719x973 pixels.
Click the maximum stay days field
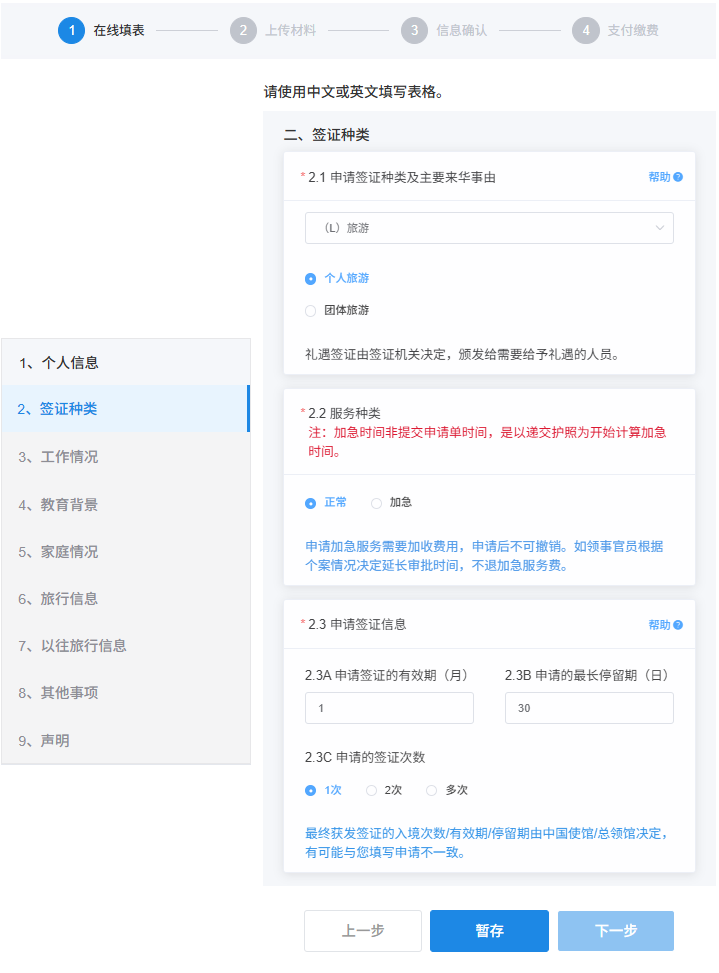pos(589,708)
